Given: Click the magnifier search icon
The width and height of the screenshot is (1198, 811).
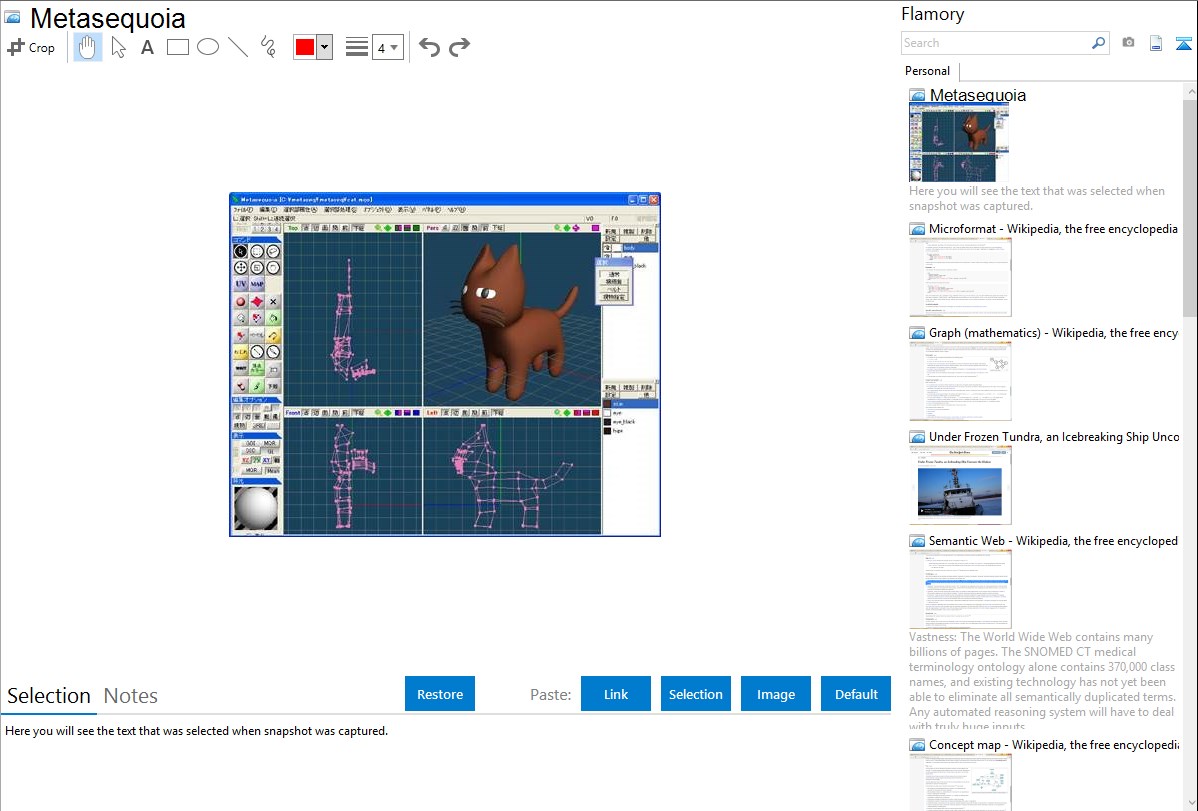Looking at the screenshot, I should point(1099,43).
